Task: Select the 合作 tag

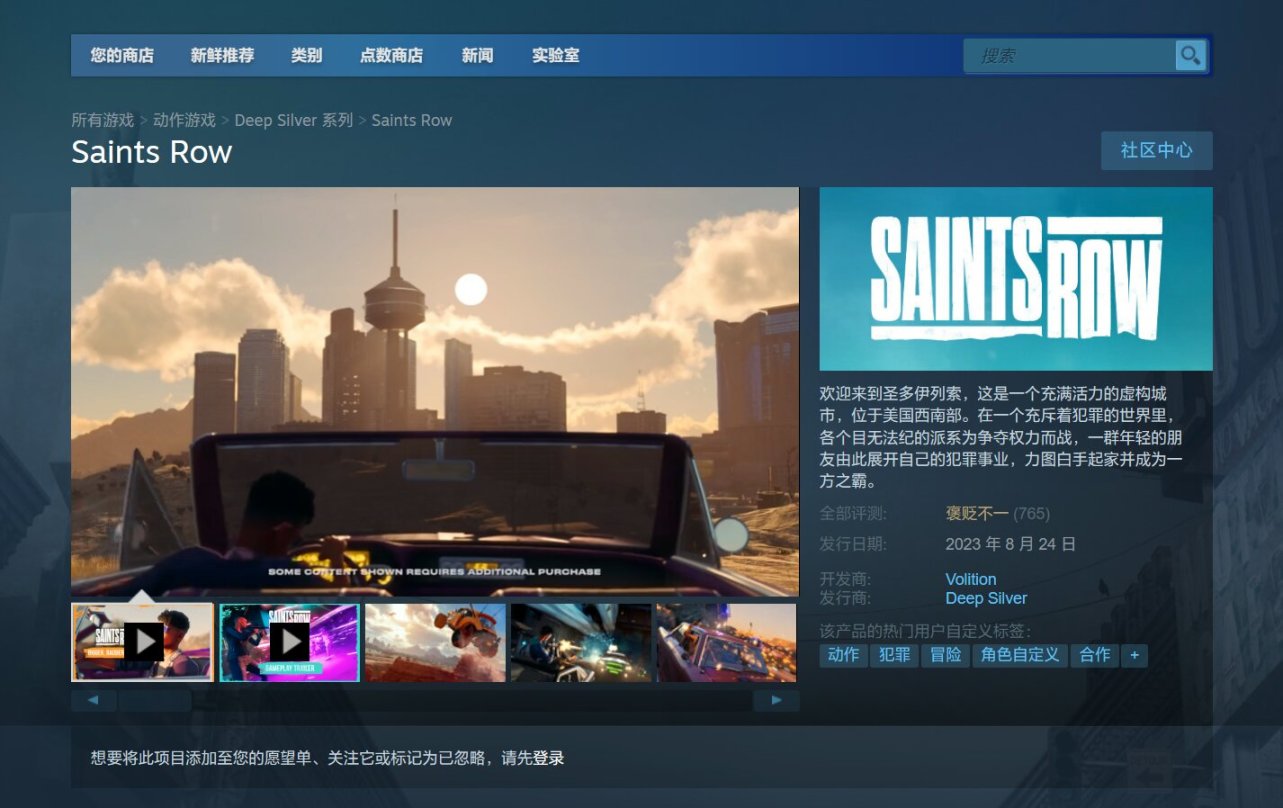Action: [x=1094, y=655]
